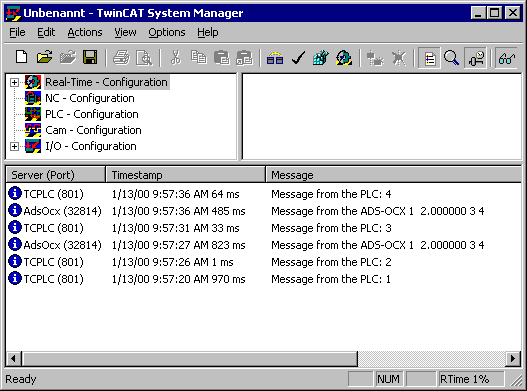Screen dimensions: 527x391
Task: Click the Ready status bar text
Action: 21,379
